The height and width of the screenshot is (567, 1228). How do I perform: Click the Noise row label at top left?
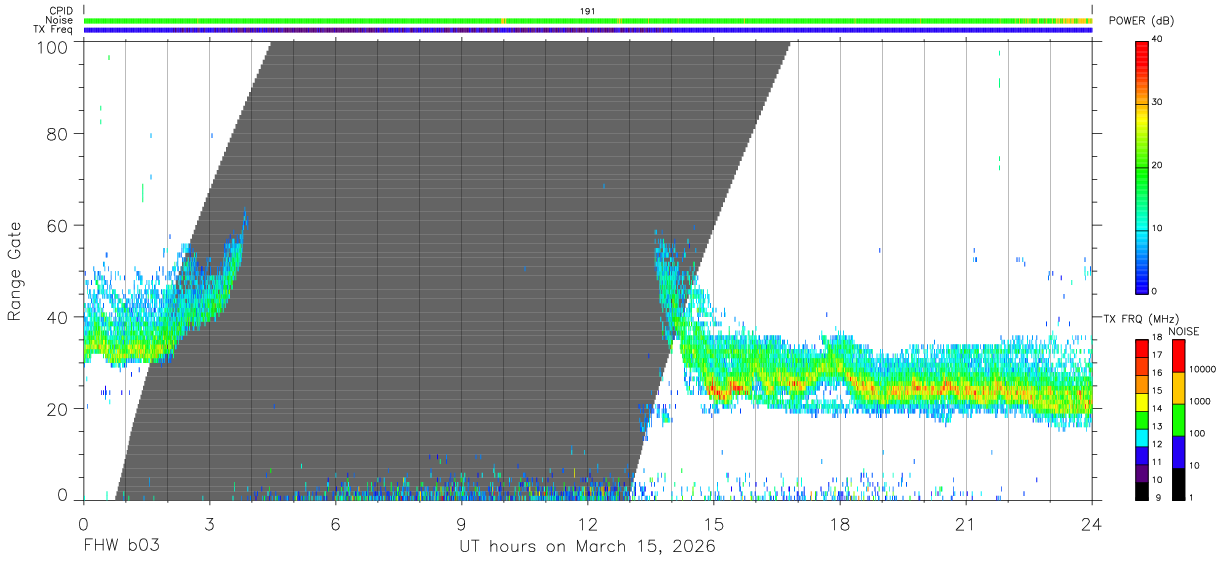(59, 20)
